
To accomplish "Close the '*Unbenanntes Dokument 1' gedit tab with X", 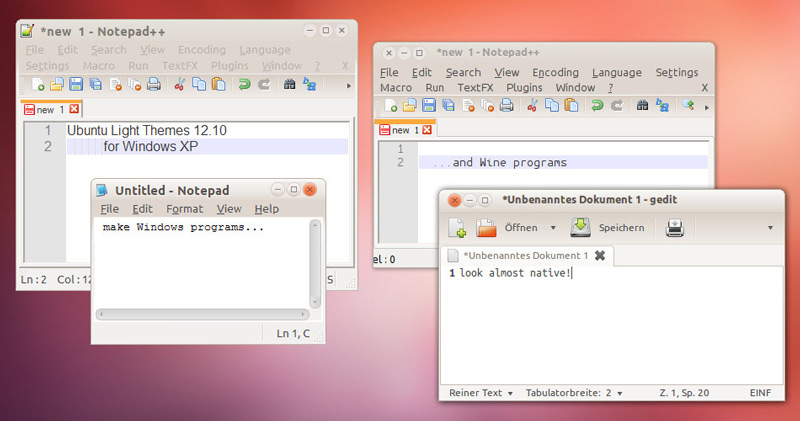I will pyautogui.click(x=600, y=255).
